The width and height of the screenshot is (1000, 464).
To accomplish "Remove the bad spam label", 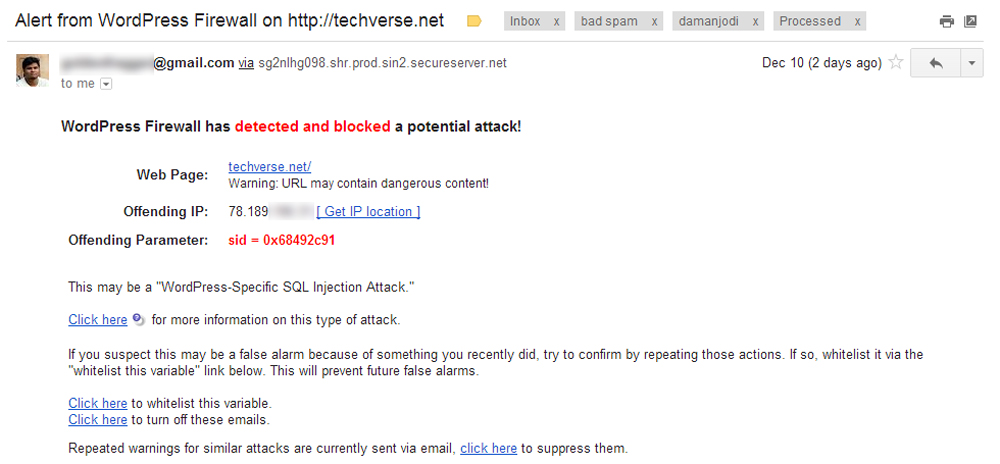I will pyautogui.click(x=654, y=22).
